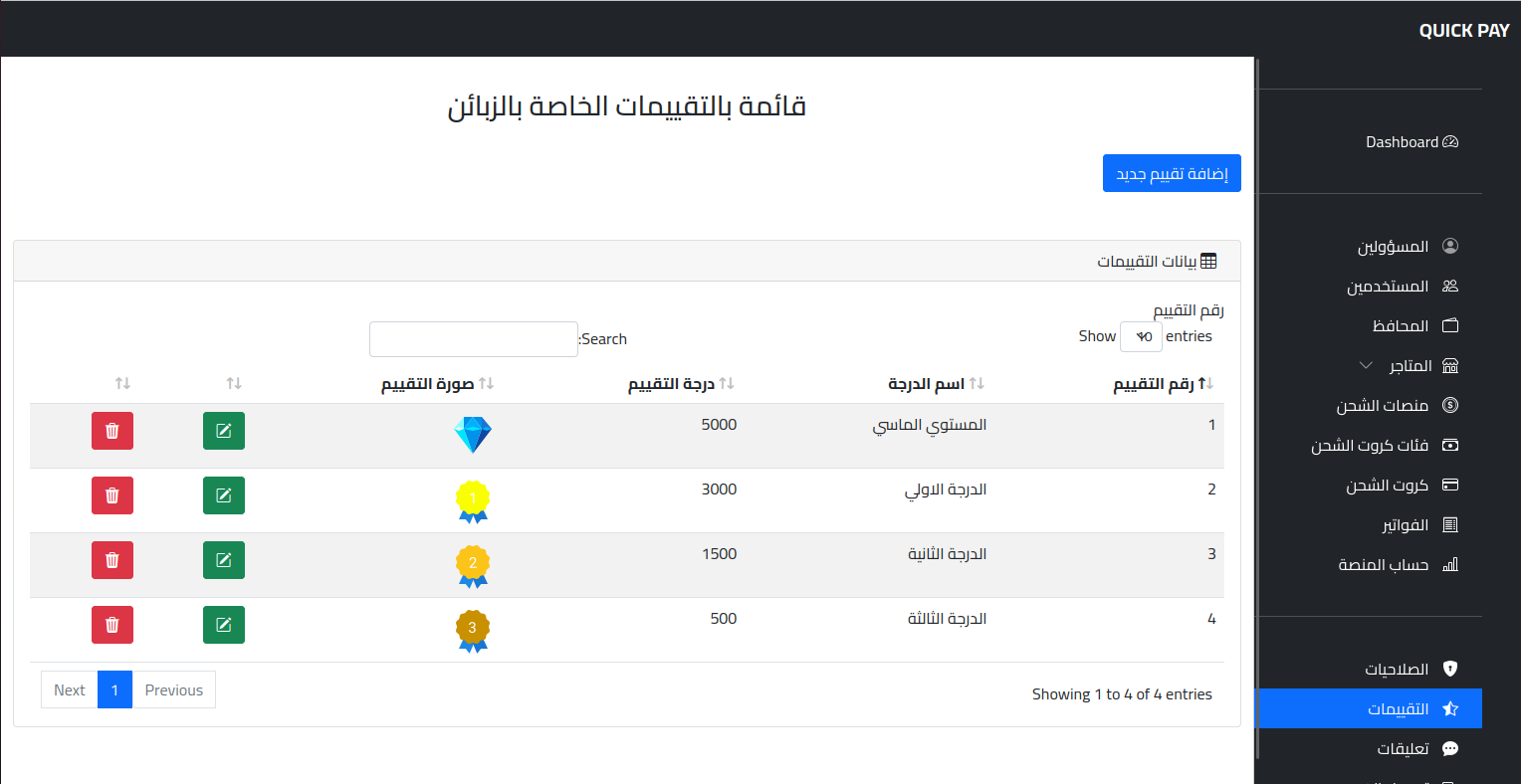The image size is (1521, 784).
Task: Open the Dashboard sidebar item
Action: point(1411,142)
